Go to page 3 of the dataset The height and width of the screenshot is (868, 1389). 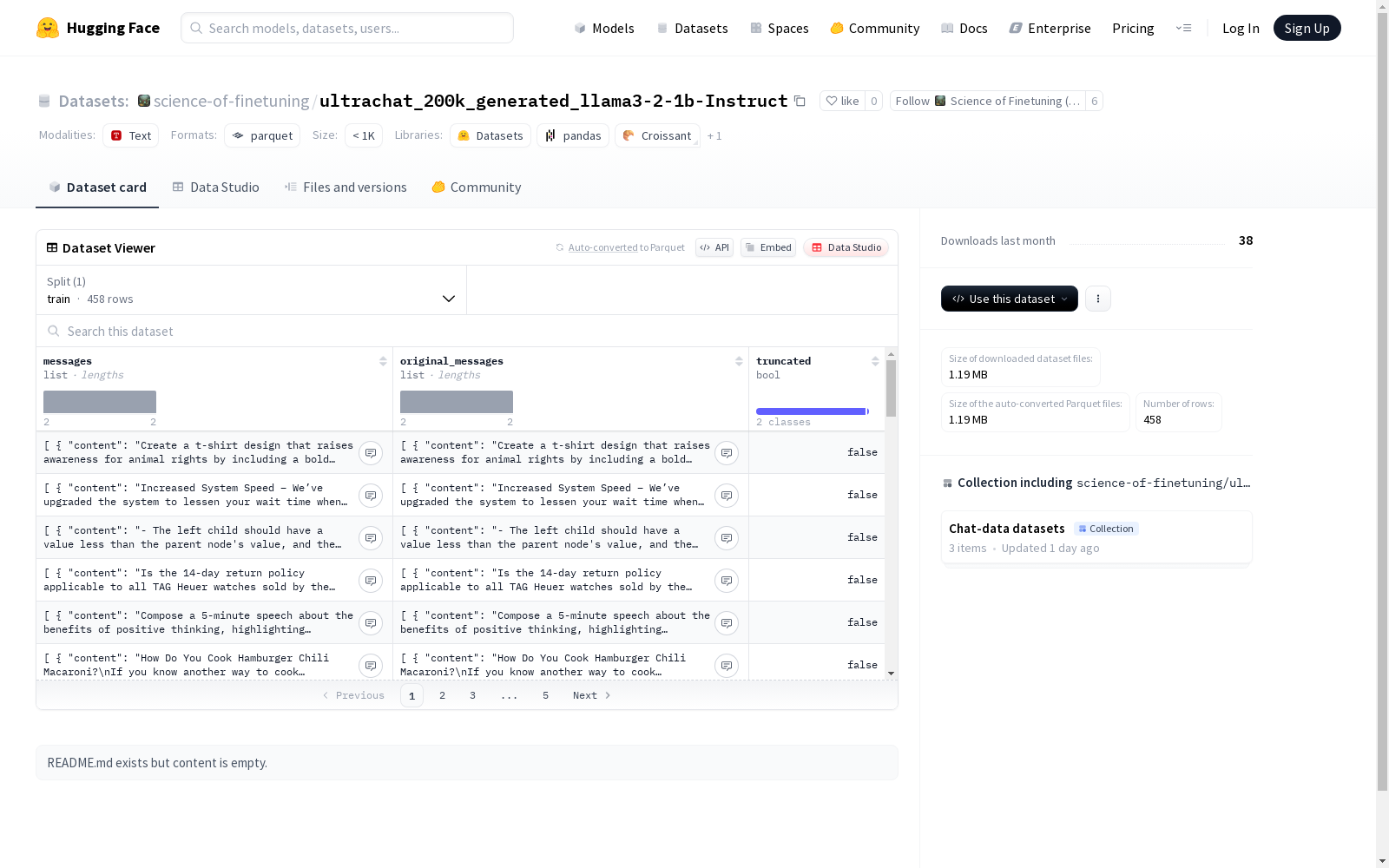coord(473,695)
